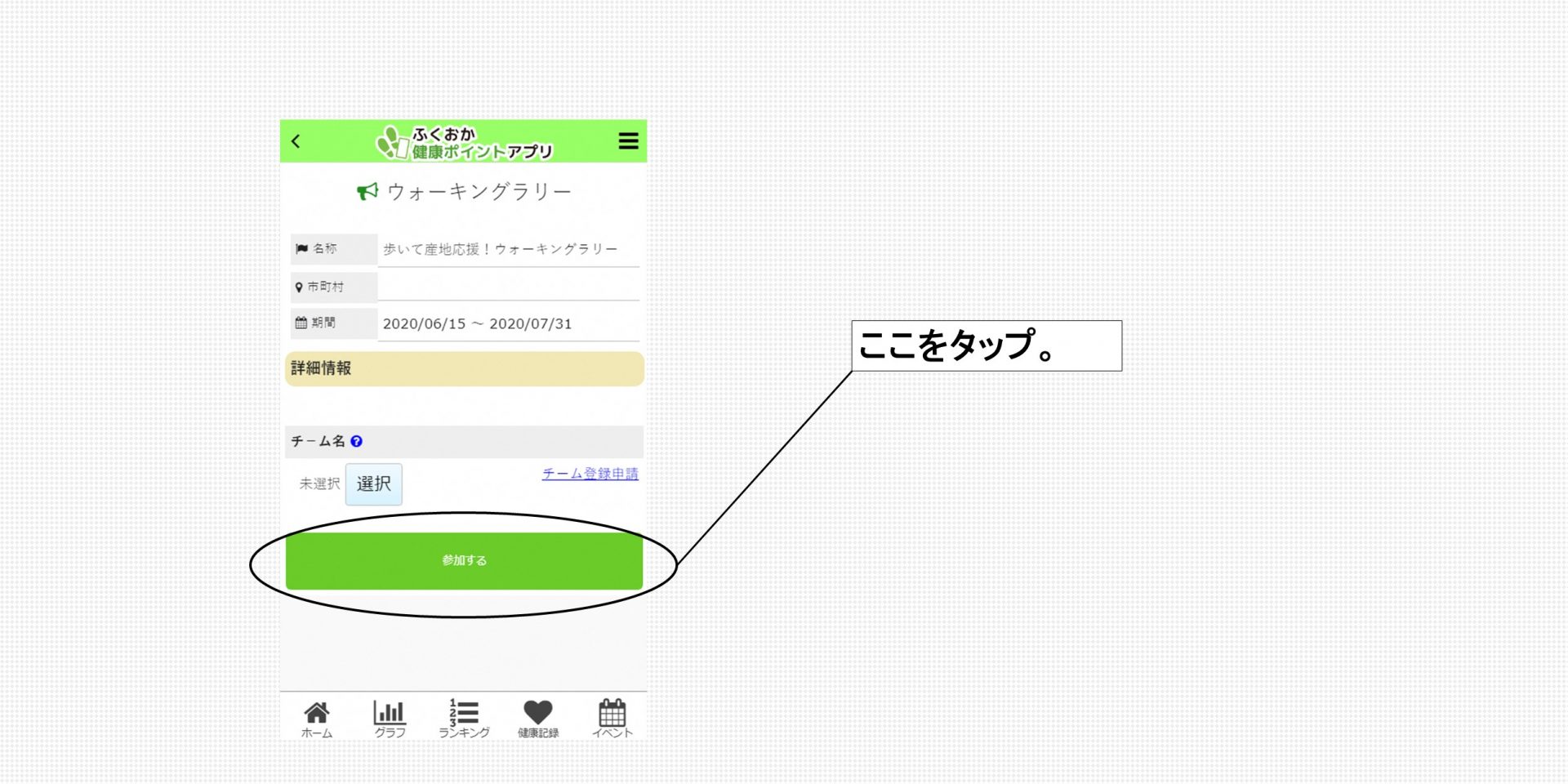Click the ふくおか健康ポイントアプリ logo
The height and width of the screenshot is (784, 1568).
(x=464, y=143)
